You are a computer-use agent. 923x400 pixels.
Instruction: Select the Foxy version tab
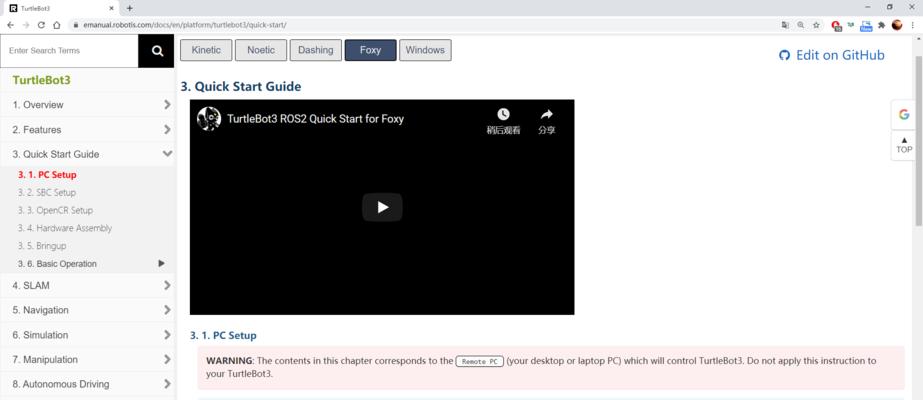[370, 50]
